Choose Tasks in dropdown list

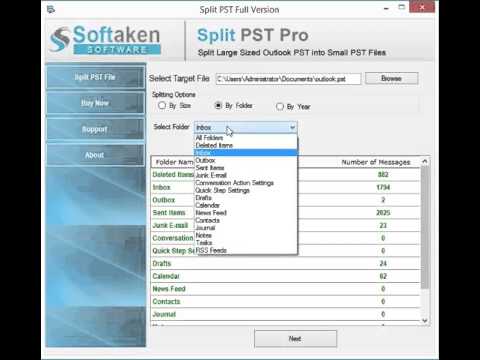(246, 243)
